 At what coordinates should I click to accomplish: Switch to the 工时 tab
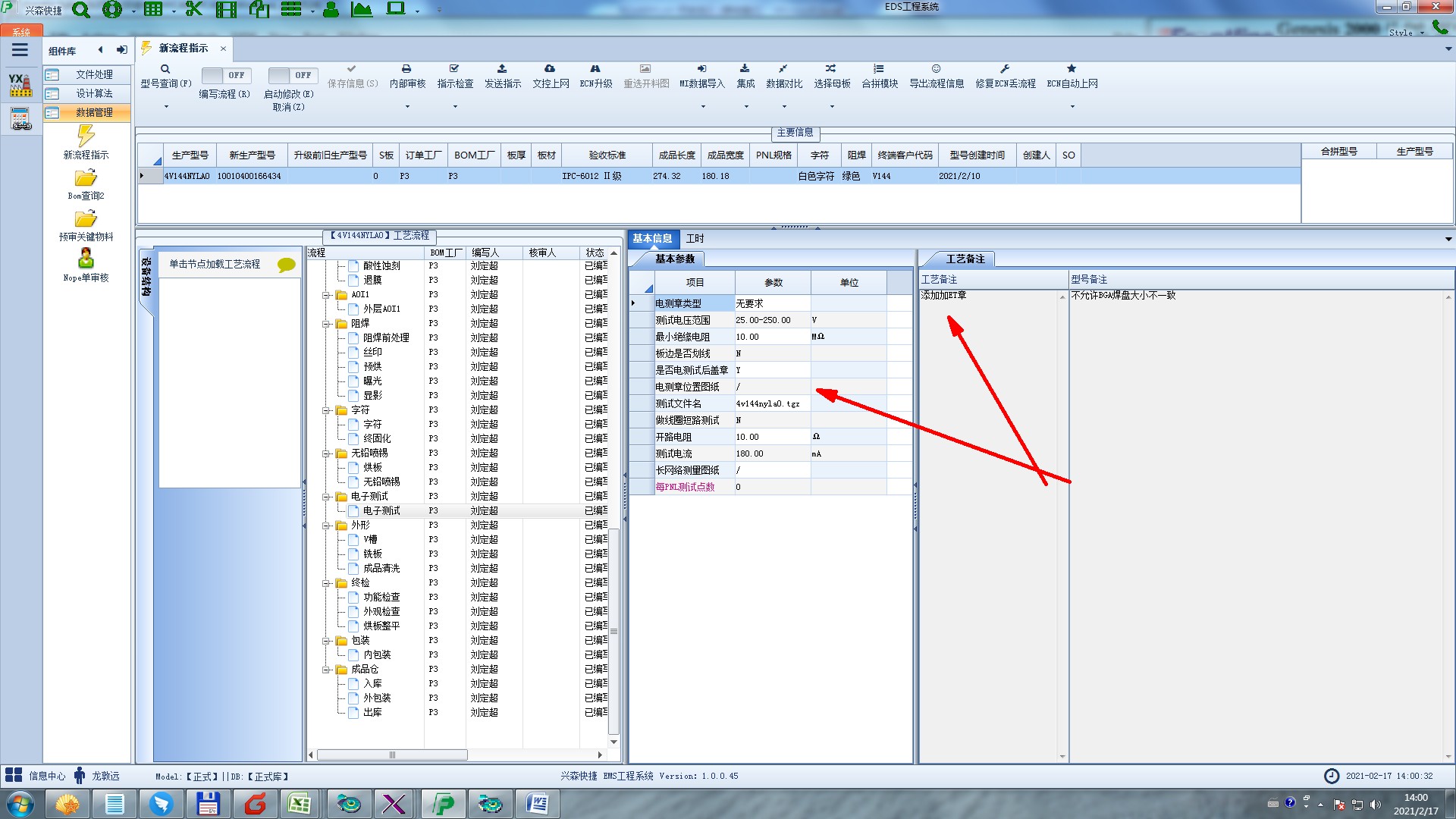pyautogui.click(x=695, y=238)
